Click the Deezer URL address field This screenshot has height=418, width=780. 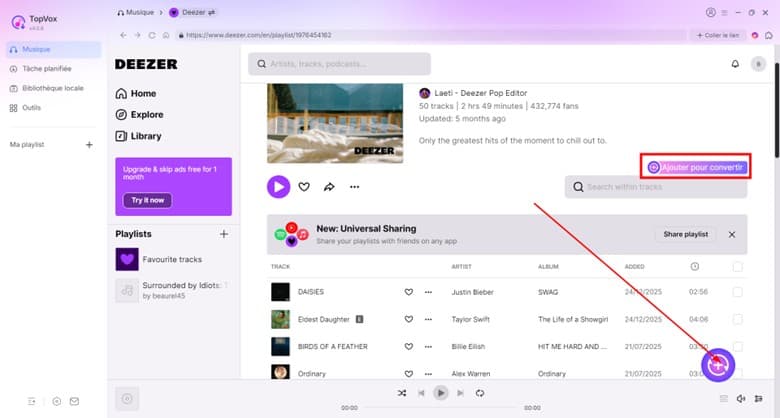pyautogui.click(x=430, y=35)
